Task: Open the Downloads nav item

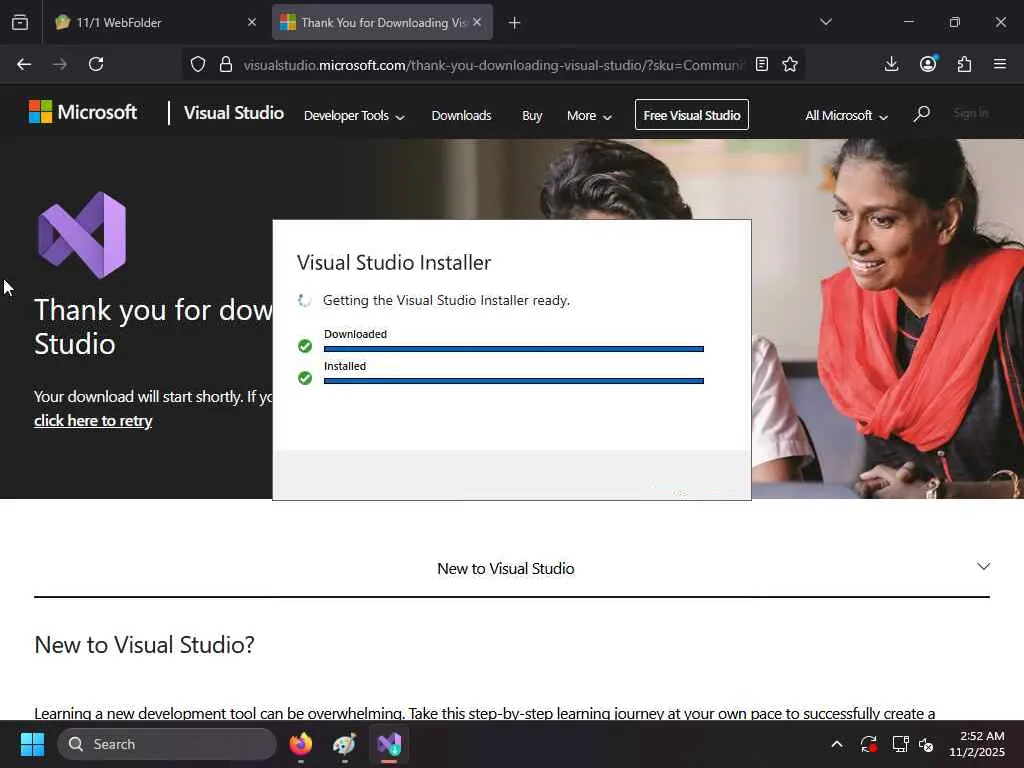Action: coord(461,116)
